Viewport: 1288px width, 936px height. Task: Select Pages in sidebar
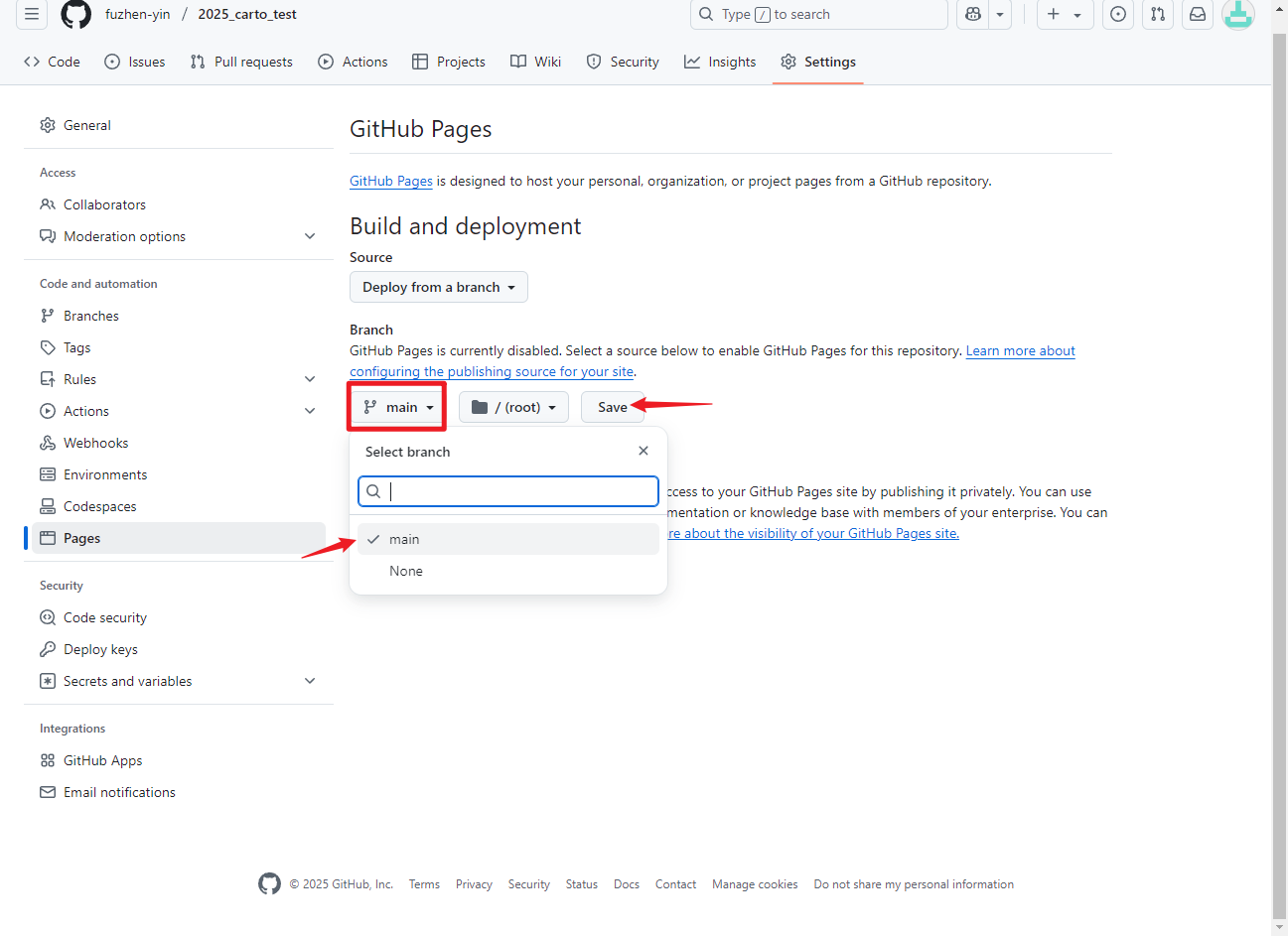point(179,538)
